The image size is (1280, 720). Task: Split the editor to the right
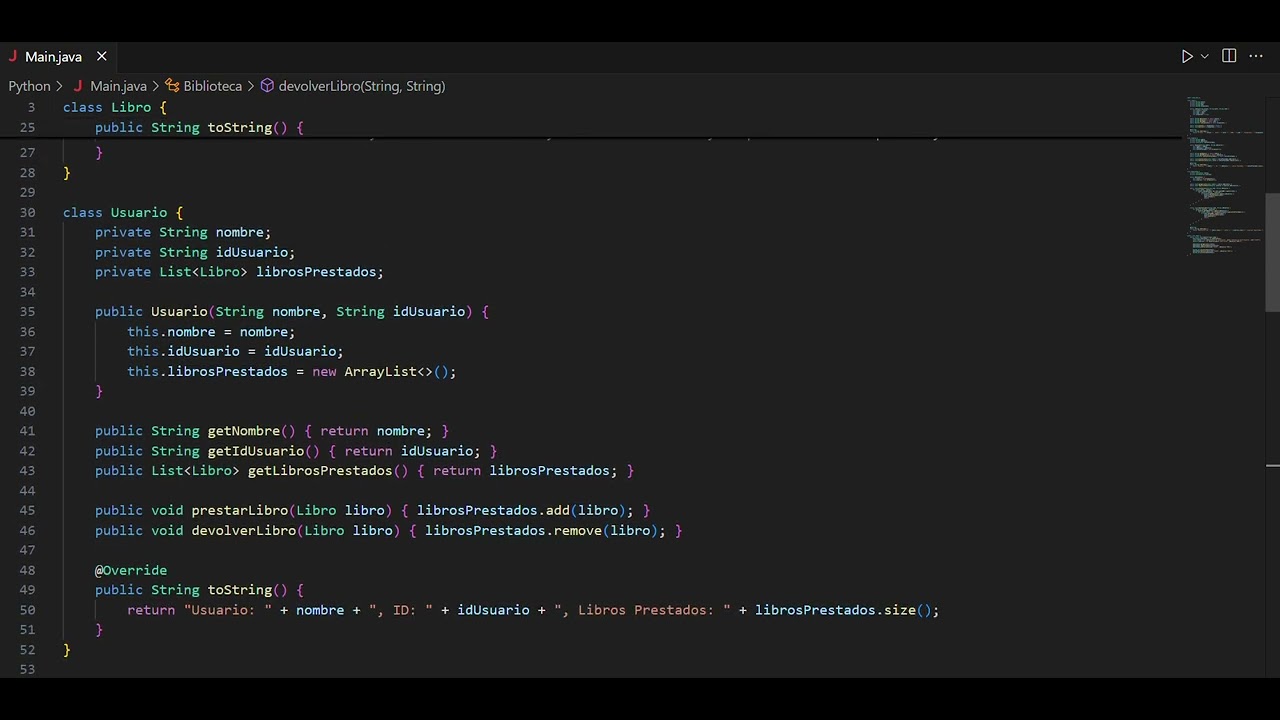[x=1229, y=57]
